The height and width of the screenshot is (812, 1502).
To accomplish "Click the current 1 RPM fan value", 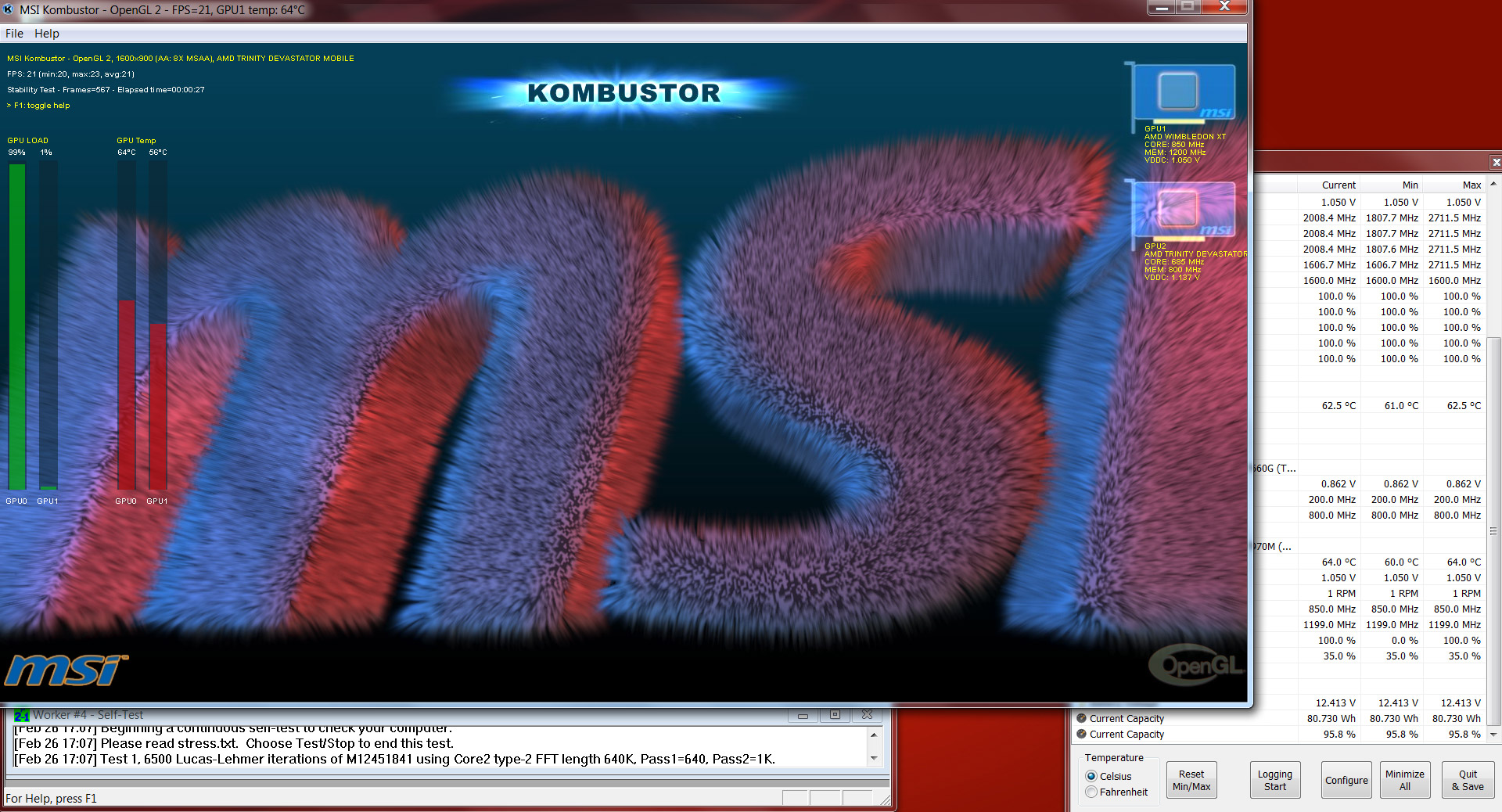I will click(x=1341, y=593).
